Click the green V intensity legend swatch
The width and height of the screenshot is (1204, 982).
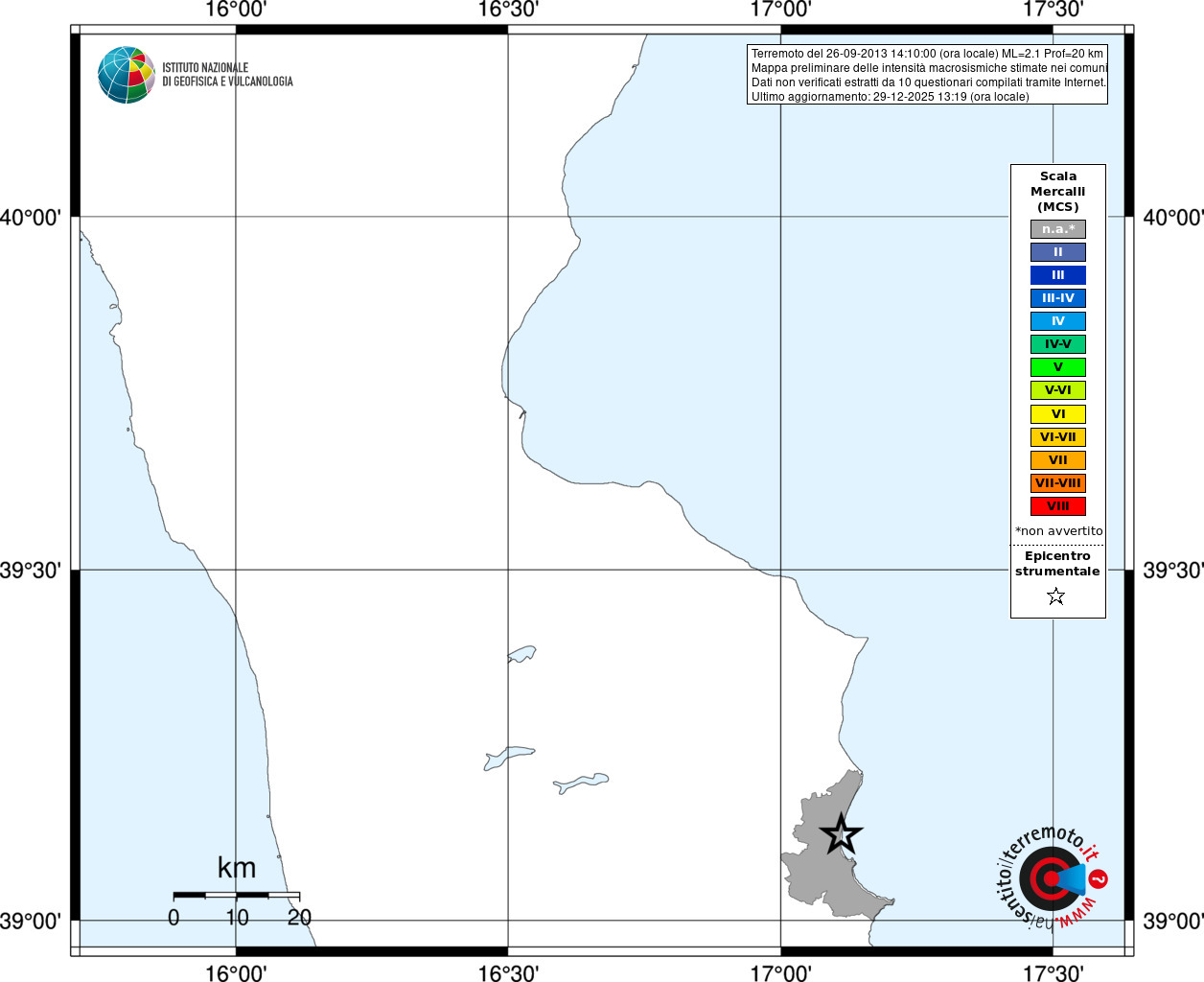pos(1058,367)
